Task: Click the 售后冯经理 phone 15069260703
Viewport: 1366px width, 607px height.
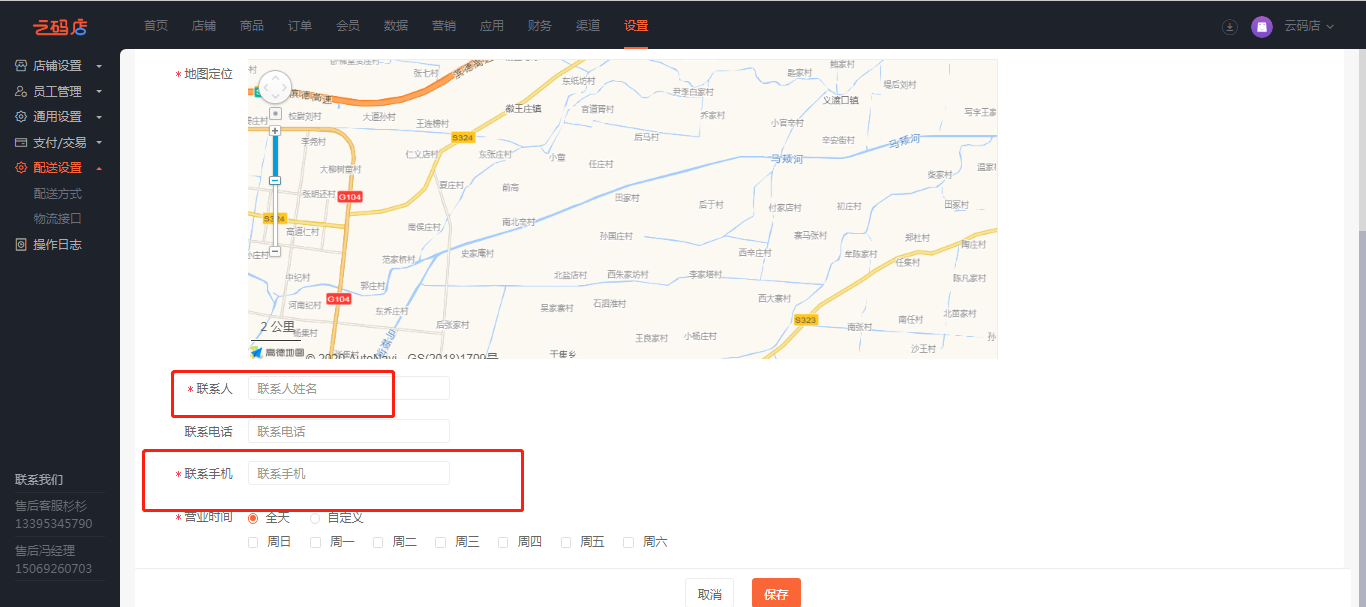Action: coord(53,569)
